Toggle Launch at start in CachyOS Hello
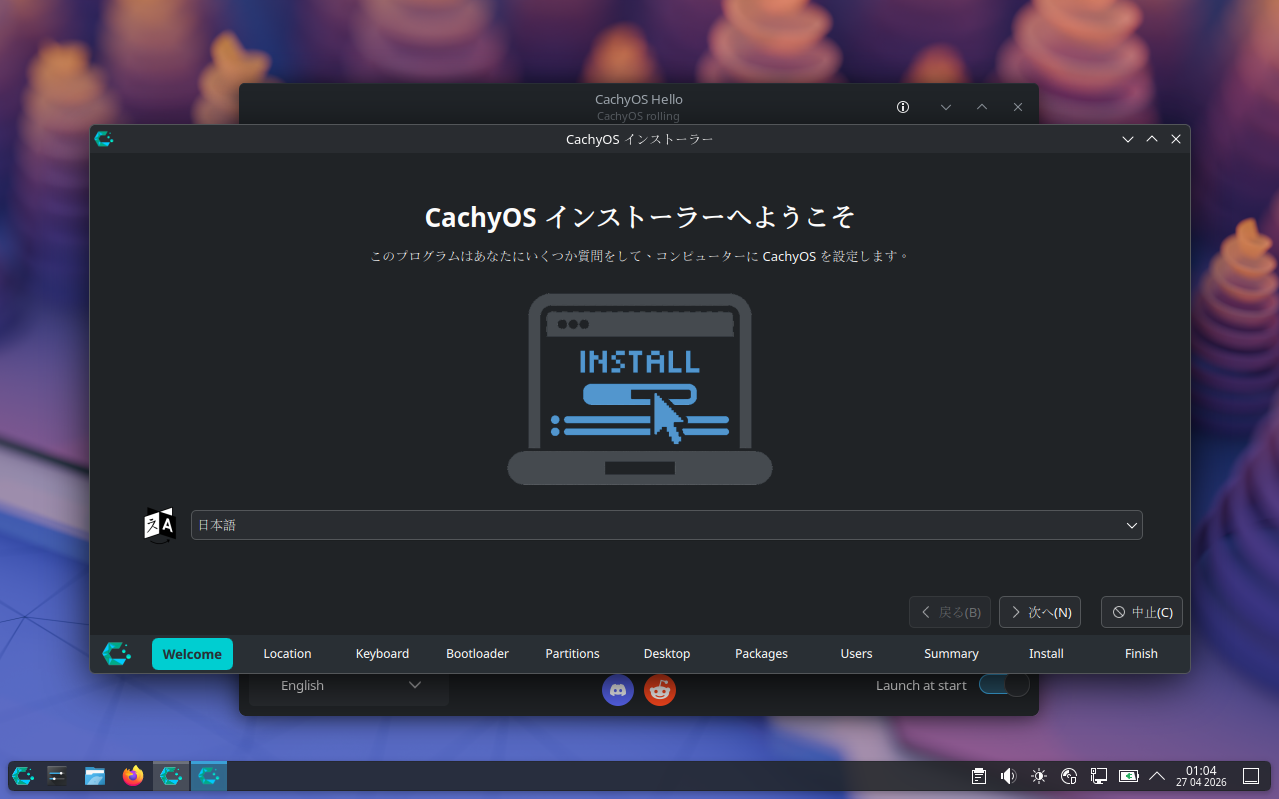 (x=1004, y=685)
